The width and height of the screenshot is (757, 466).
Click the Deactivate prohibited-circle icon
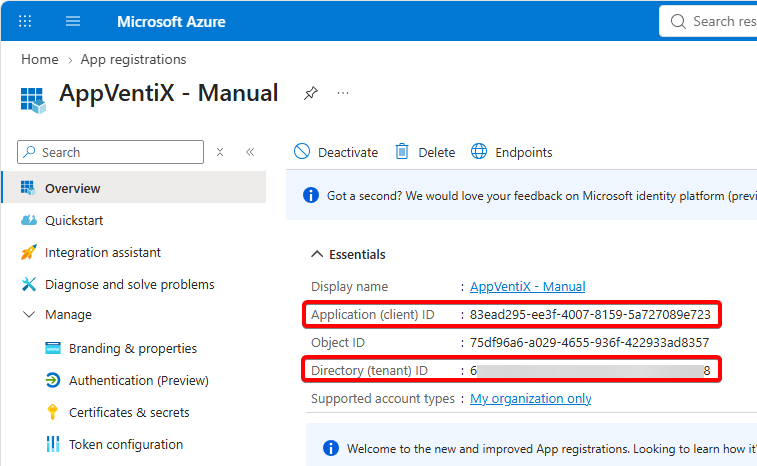coord(302,152)
